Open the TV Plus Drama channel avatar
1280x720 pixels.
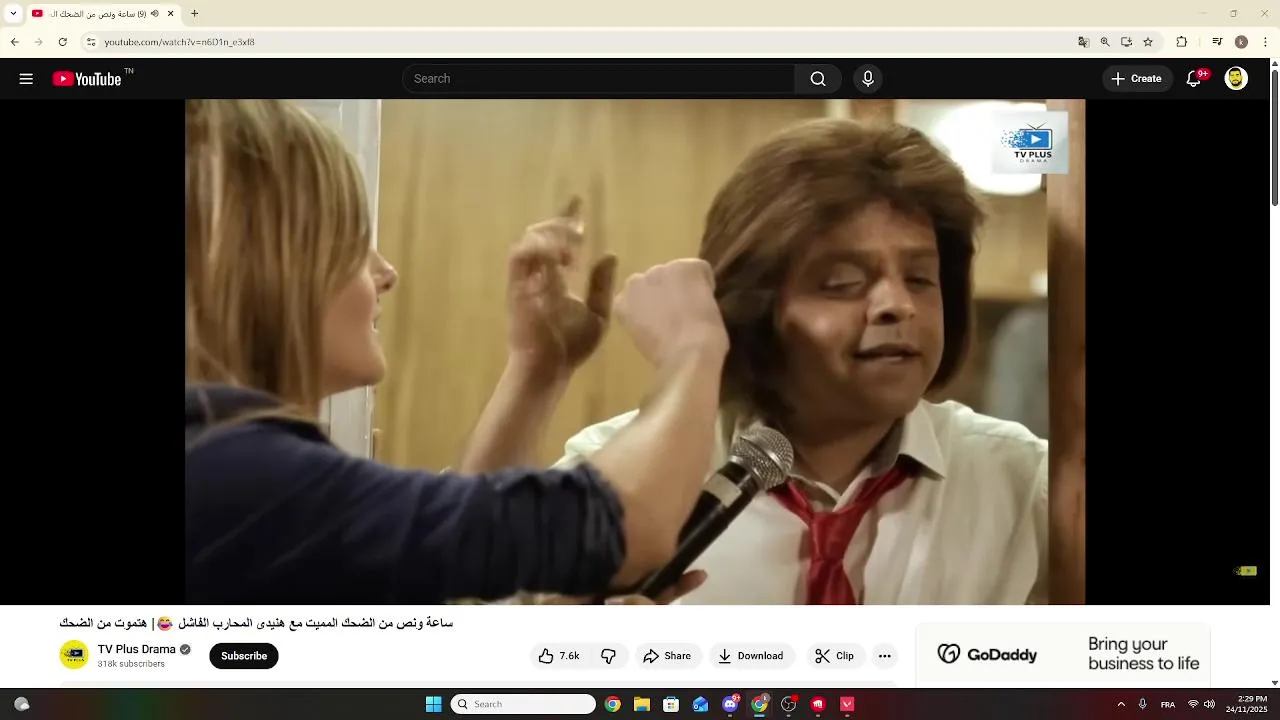[x=74, y=655]
